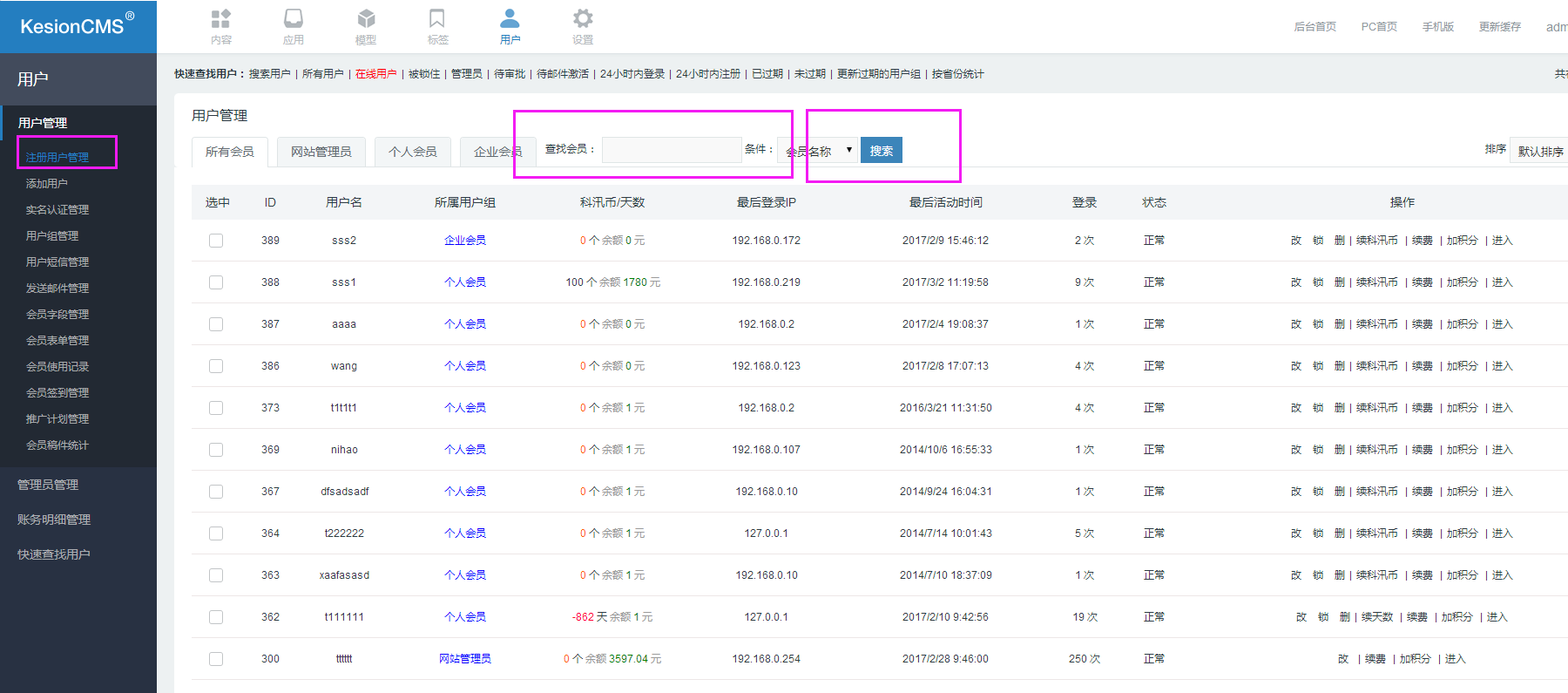Check the box for user sss2

(x=216, y=241)
